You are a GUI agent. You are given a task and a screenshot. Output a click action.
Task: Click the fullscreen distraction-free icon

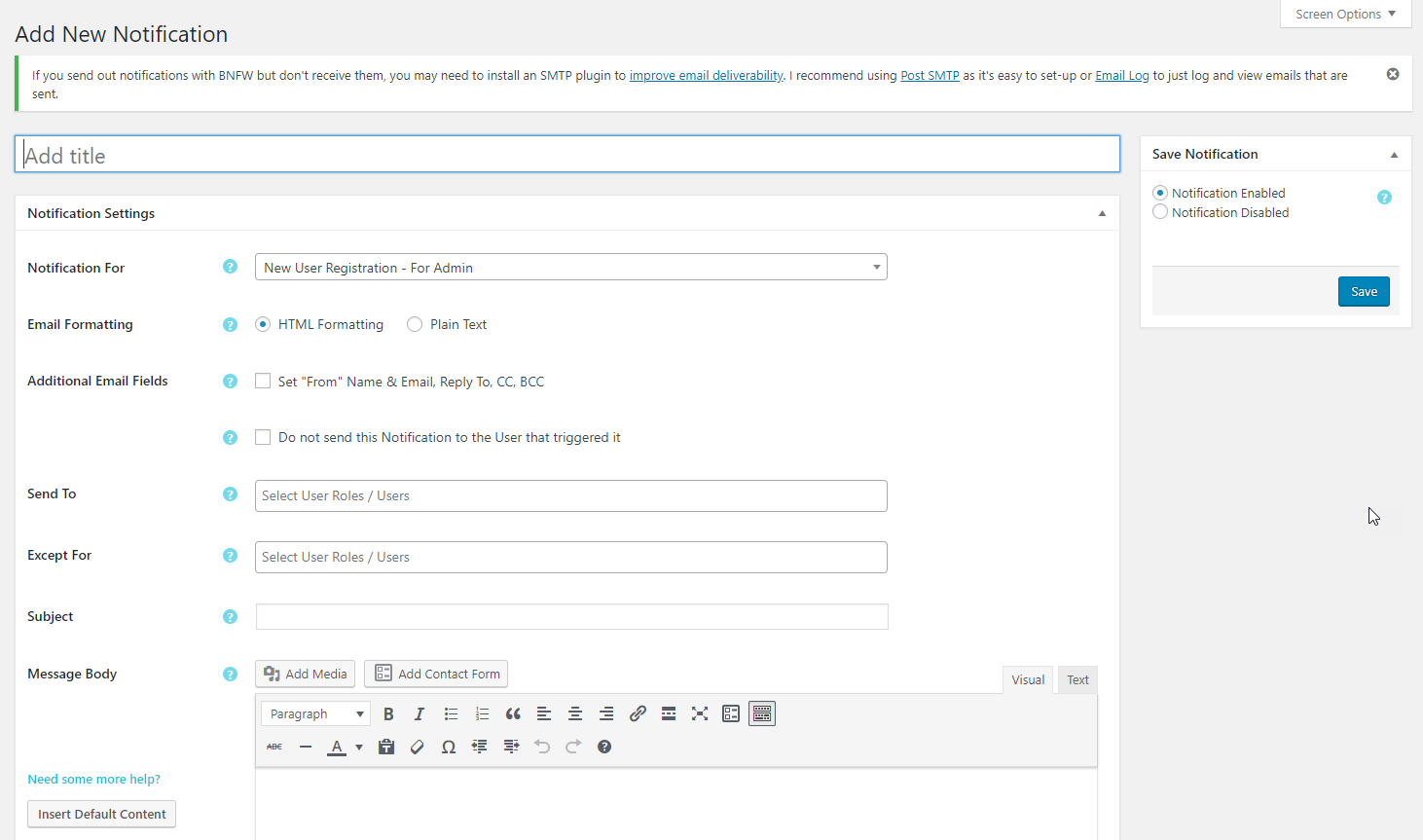click(700, 714)
